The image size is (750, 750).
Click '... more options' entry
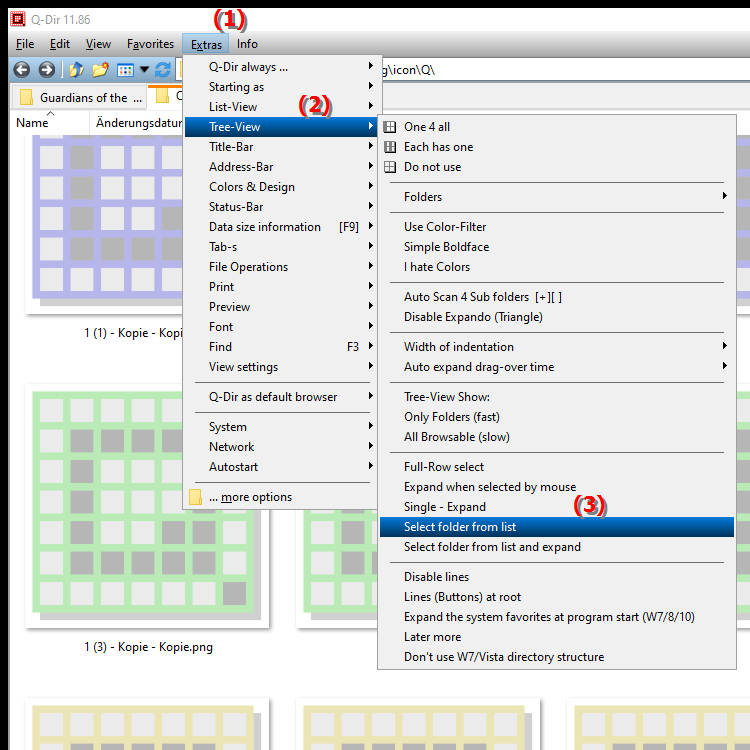pyautogui.click(x=282, y=497)
